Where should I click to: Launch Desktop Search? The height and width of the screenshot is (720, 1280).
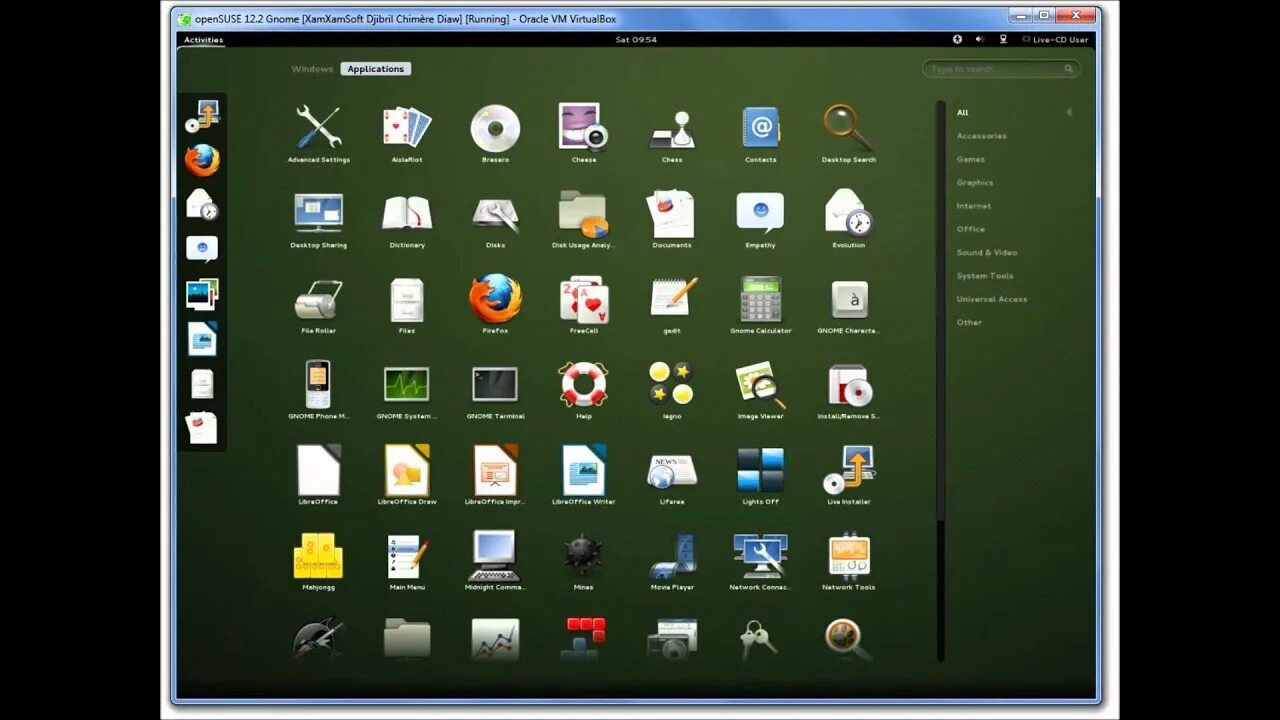click(x=849, y=133)
